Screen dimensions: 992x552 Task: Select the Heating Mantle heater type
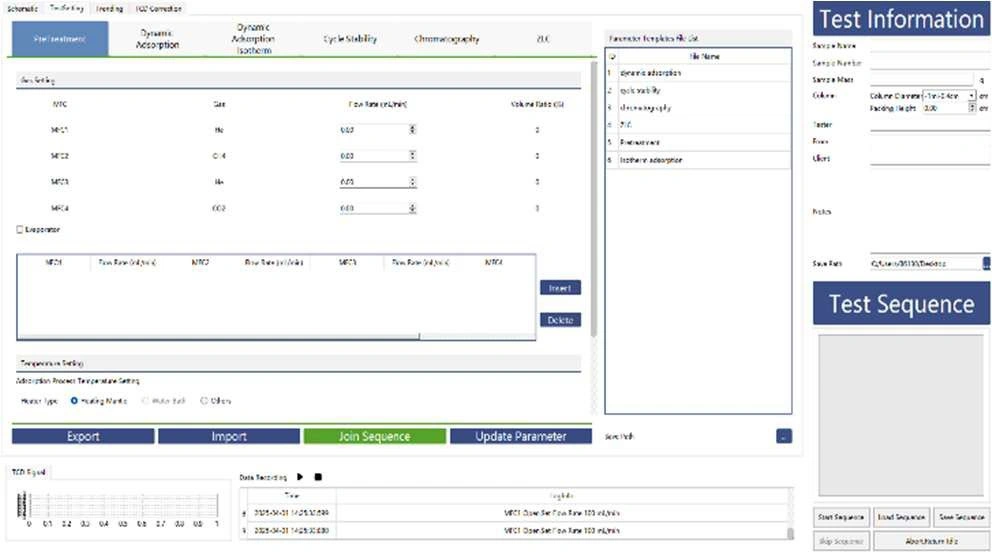point(74,401)
